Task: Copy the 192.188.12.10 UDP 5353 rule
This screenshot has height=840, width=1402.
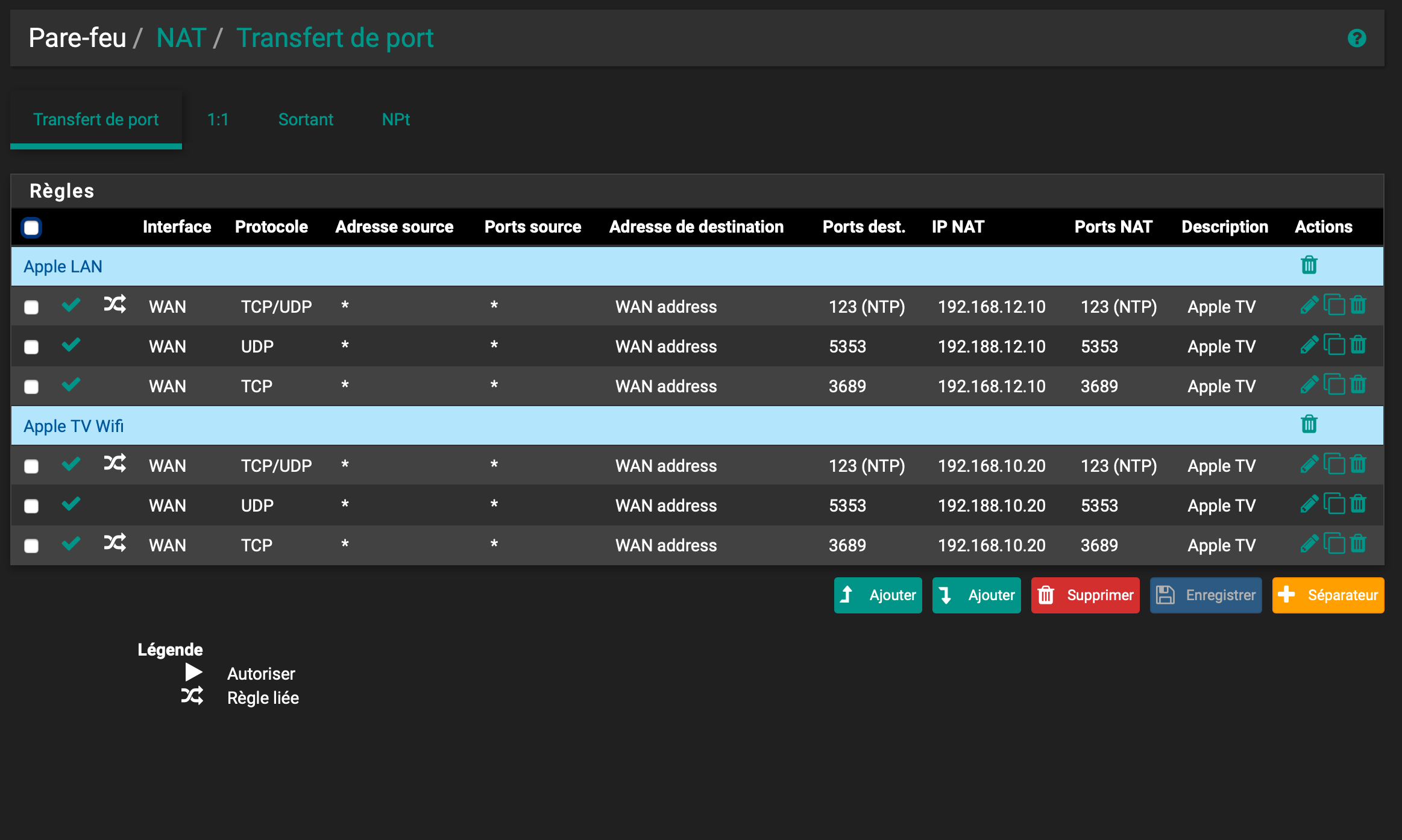Action: click(x=1334, y=345)
